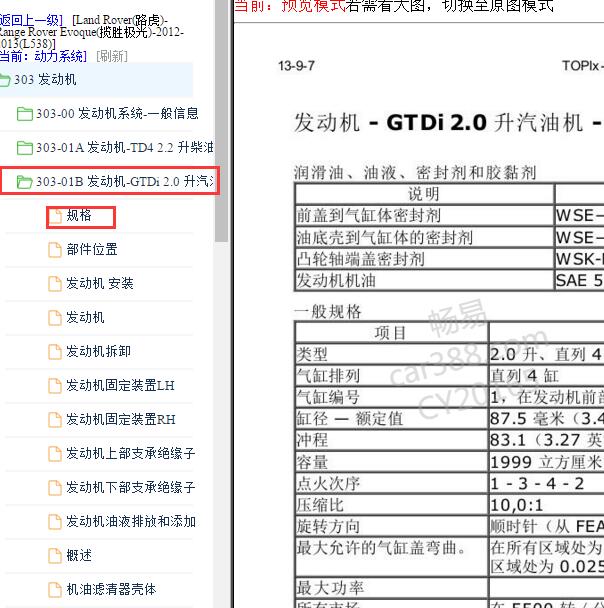Open the 发动机固定装置RH page
The height and width of the screenshot is (608, 604).
pyautogui.click(x=121, y=419)
